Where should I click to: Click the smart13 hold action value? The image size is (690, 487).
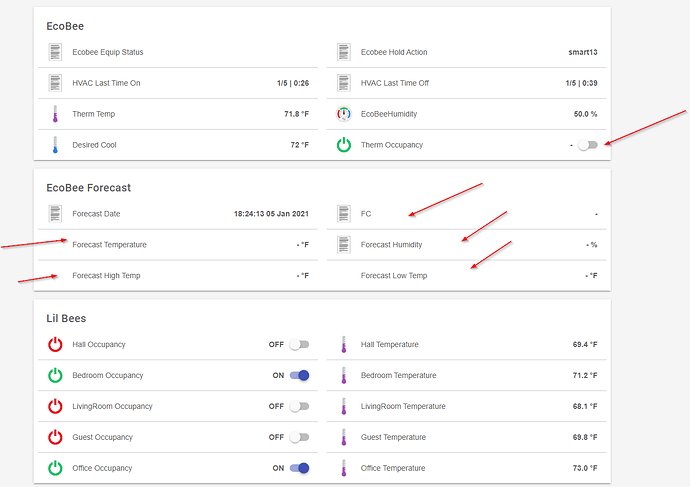tap(583, 52)
